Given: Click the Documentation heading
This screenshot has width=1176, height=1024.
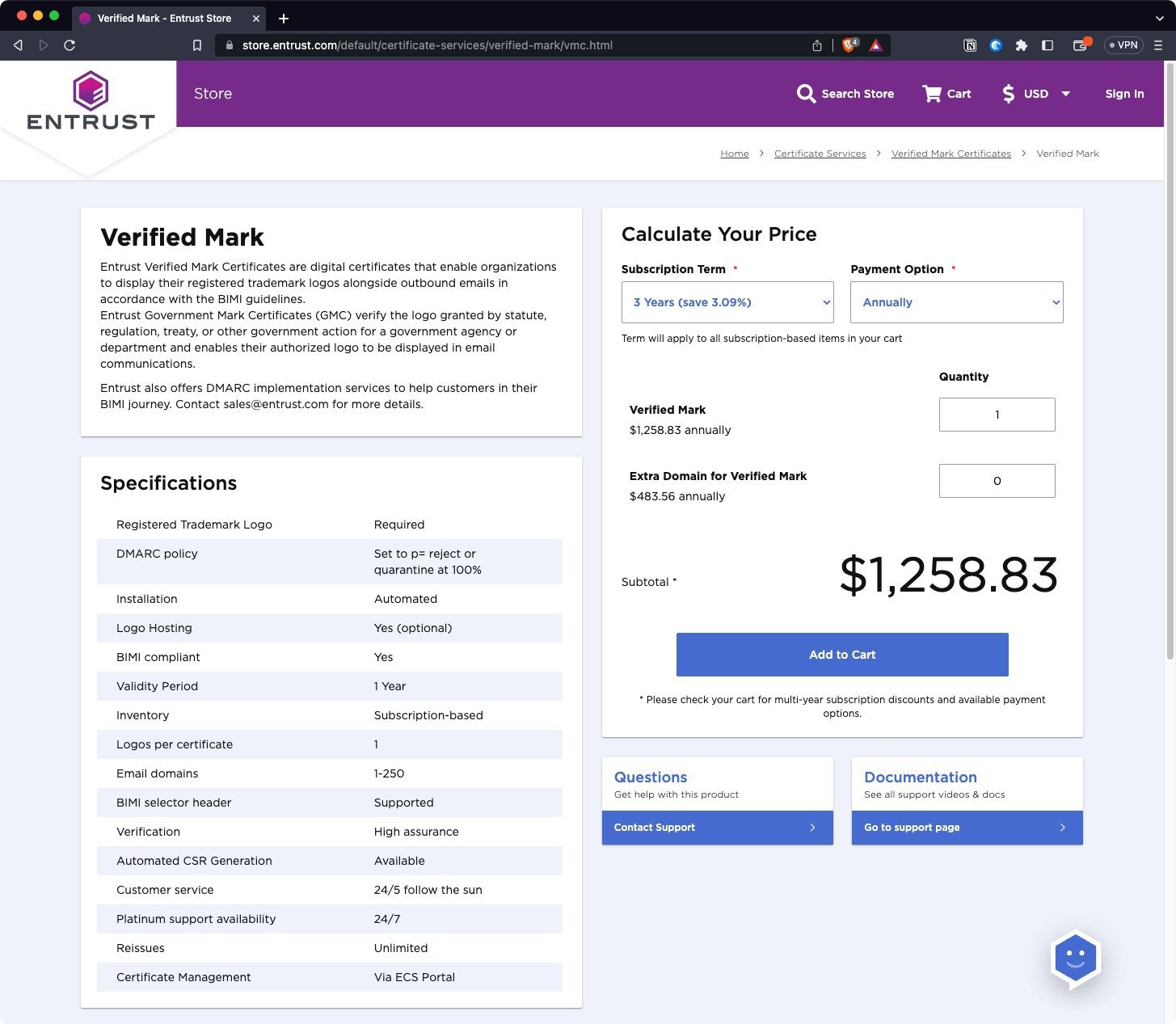Looking at the screenshot, I should pos(921,777).
